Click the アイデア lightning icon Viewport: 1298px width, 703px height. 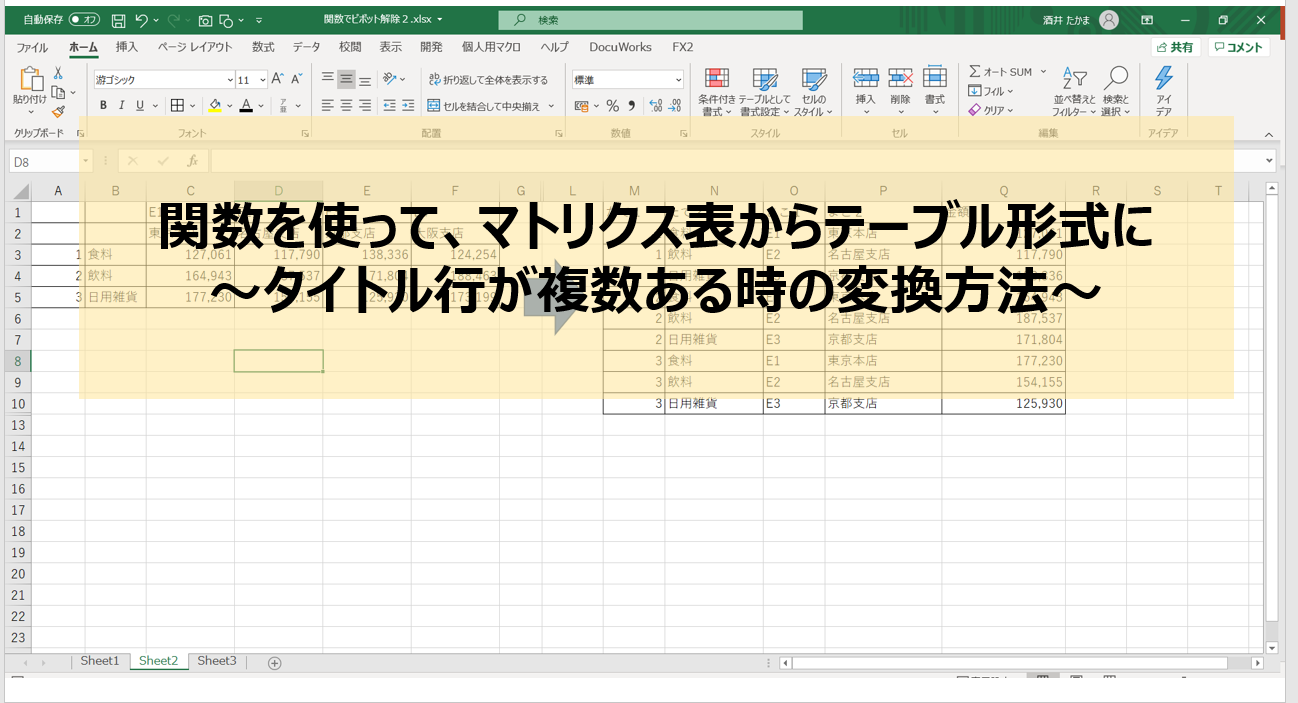1163,91
